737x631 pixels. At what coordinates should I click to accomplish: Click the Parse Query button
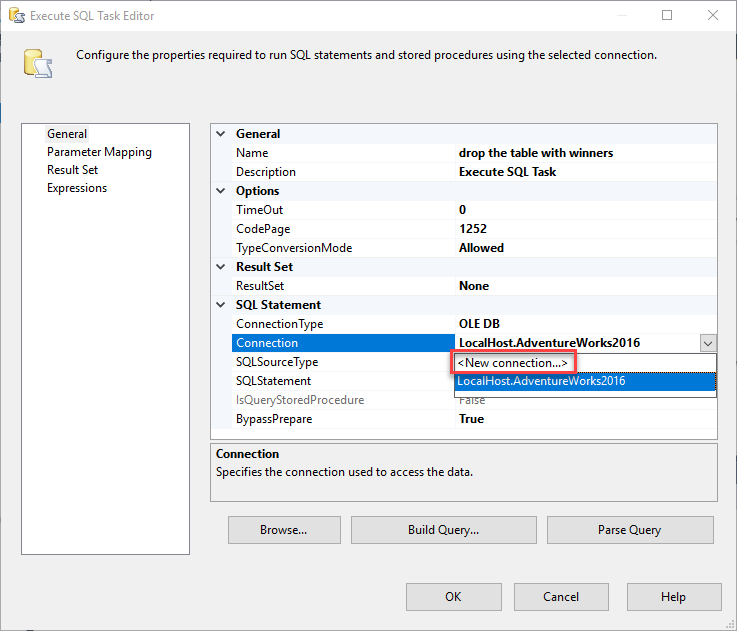point(630,530)
